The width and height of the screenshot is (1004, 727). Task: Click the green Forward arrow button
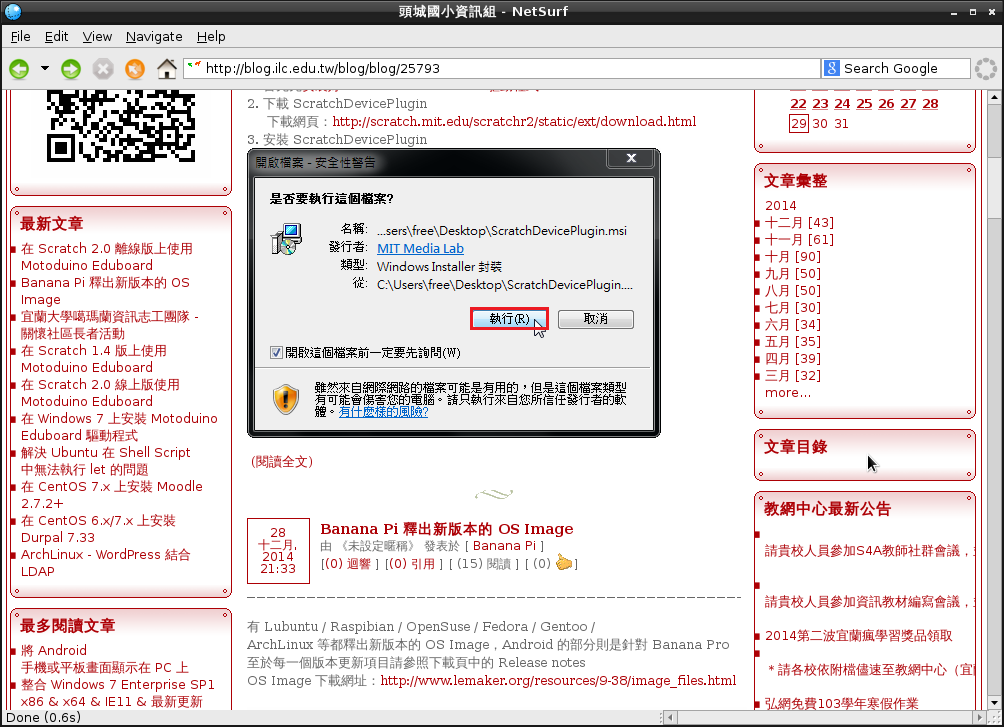coord(71,69)
